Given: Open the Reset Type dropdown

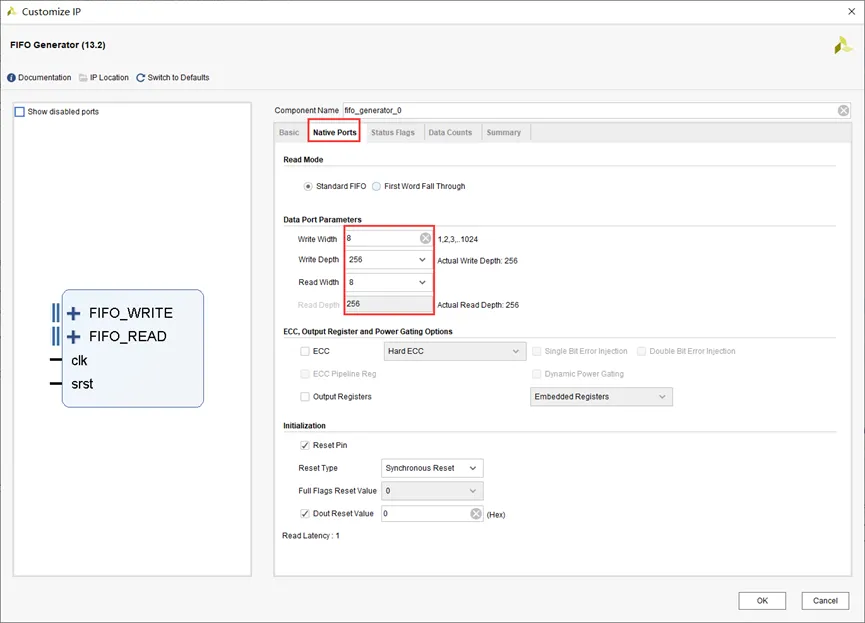Looking at the screenshot, I should click(432, 468).
